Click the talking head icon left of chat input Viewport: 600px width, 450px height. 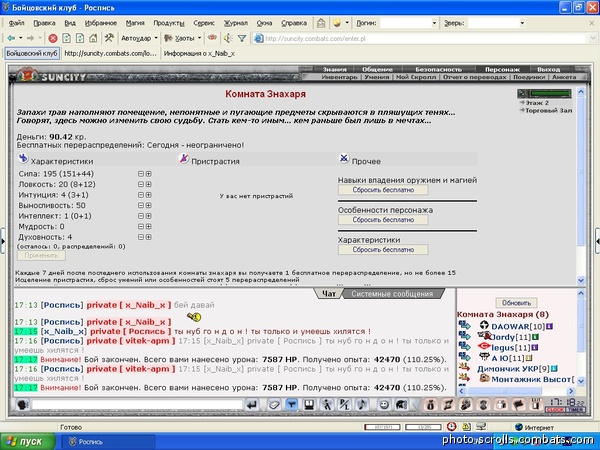(x=23, y=404)
